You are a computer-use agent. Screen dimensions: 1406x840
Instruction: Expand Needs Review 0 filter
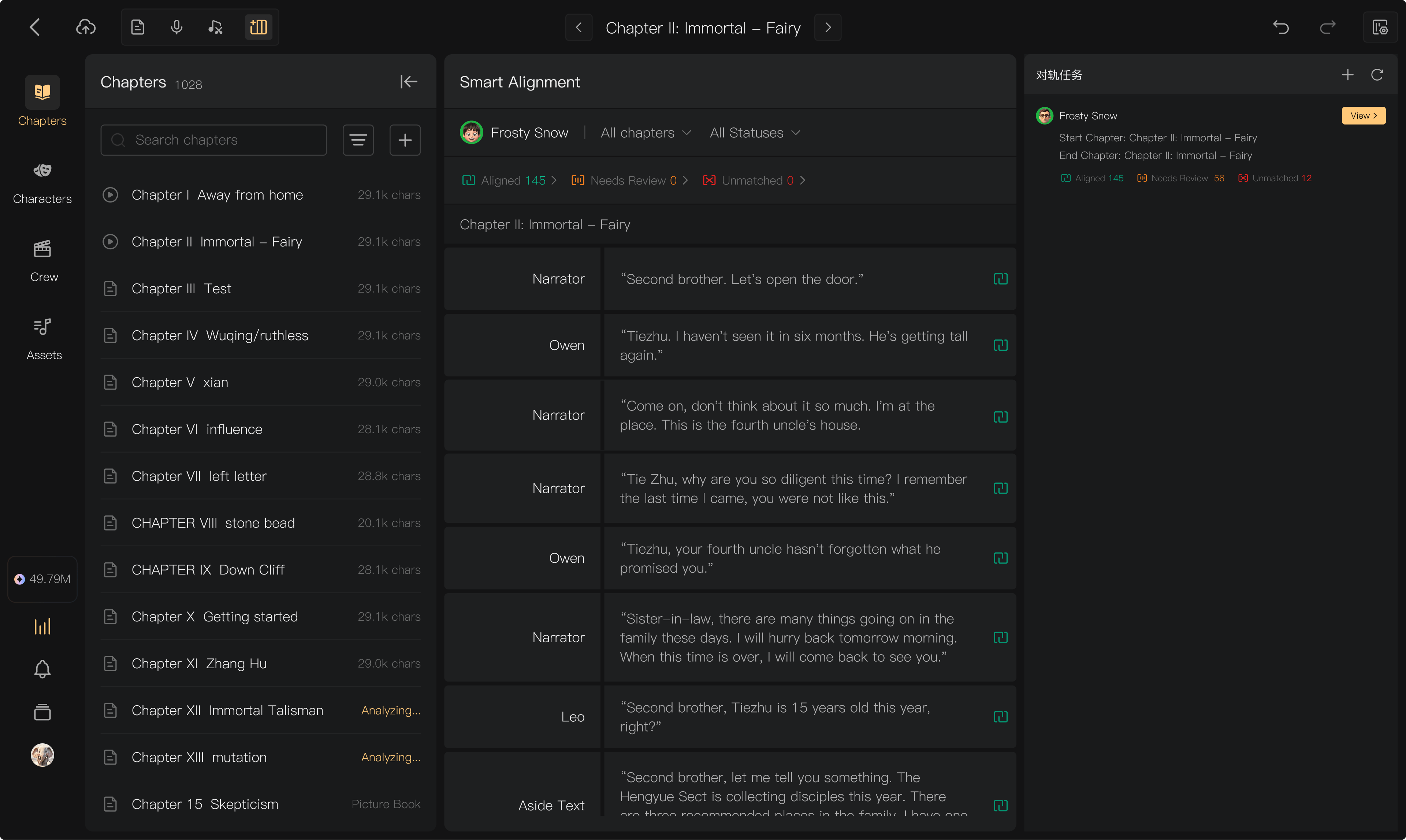(x=630, y=180)
